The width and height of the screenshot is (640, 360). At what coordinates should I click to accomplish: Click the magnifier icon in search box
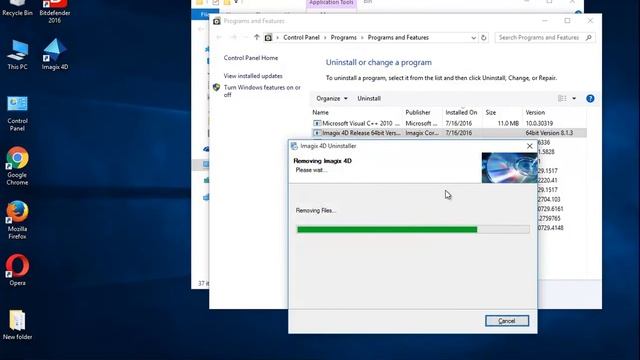pos(589,38)
